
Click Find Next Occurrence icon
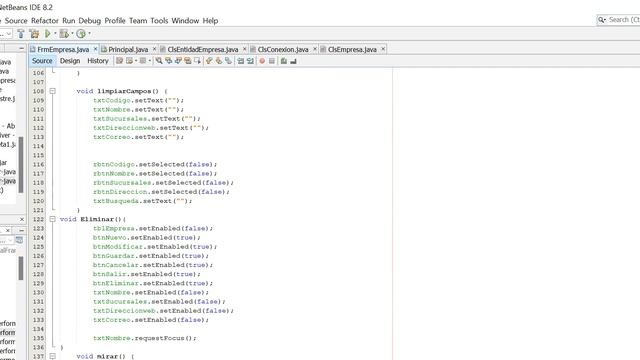pos(178,61)
